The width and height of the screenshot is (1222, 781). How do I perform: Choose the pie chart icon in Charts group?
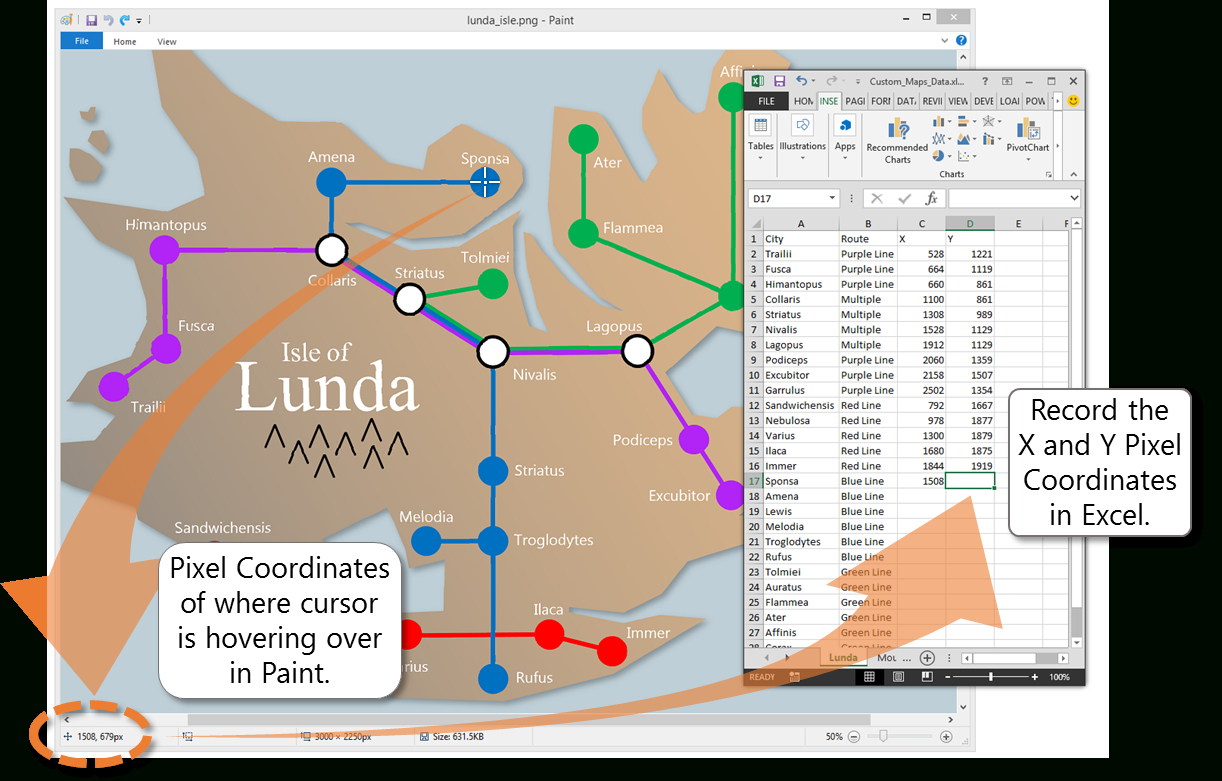coord(938,155)
